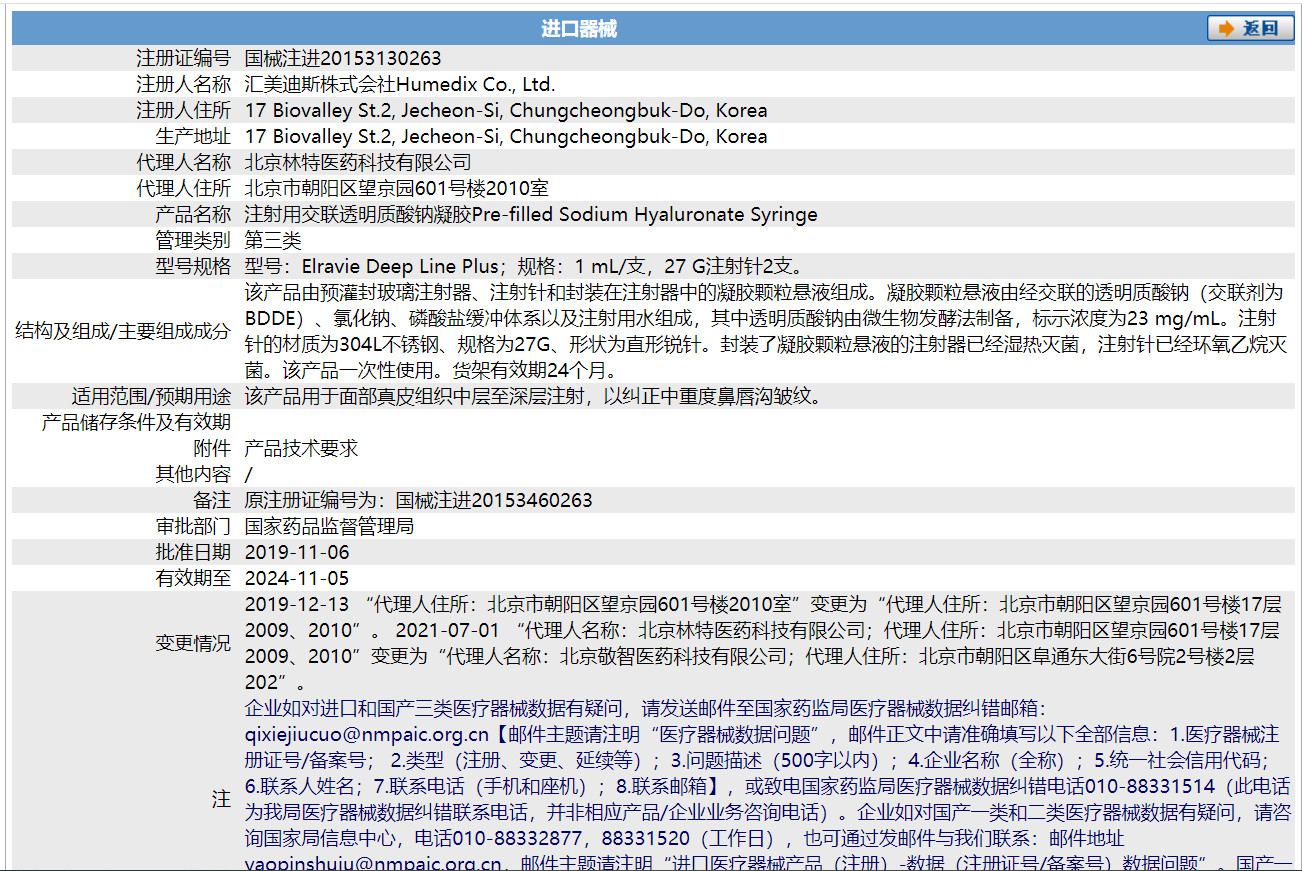
Task: Click the 代理人名称 label
Action: click(183, 162)
